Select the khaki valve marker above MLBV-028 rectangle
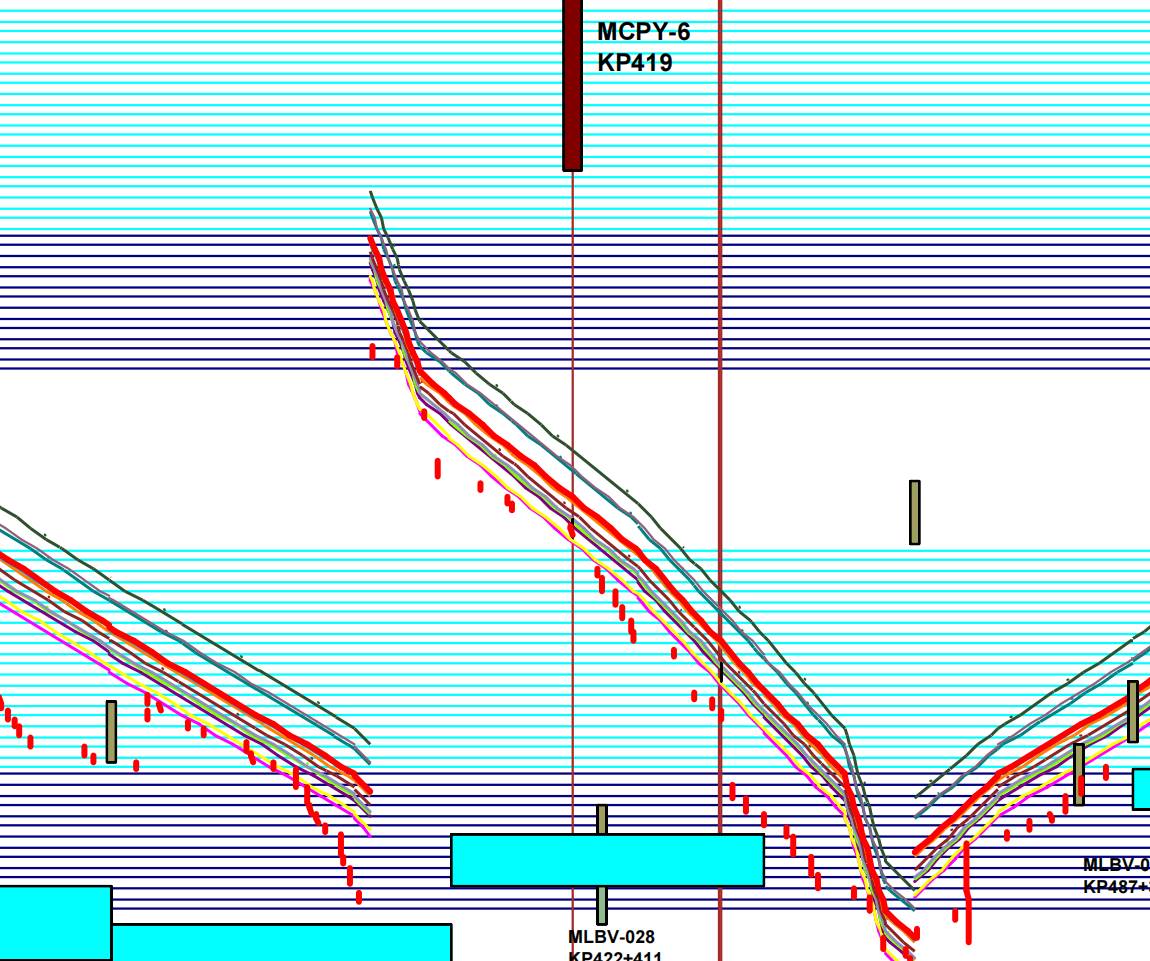Viewport: 1150px width, 961px height. pyautogui.click(x=602, y=819)
